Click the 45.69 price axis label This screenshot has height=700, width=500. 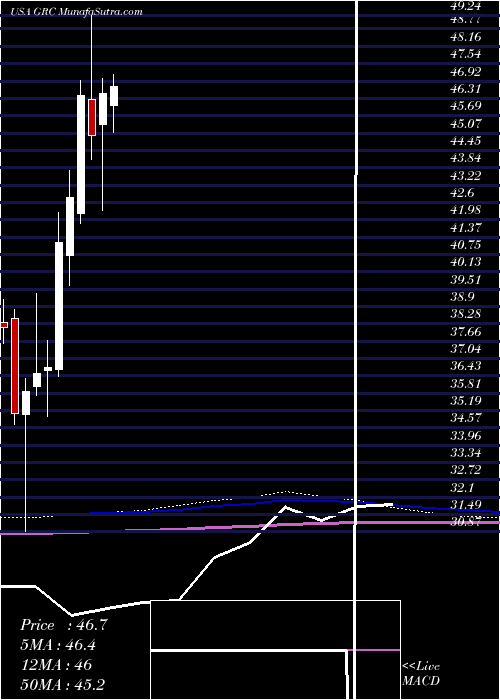click(x=466, y=106)
